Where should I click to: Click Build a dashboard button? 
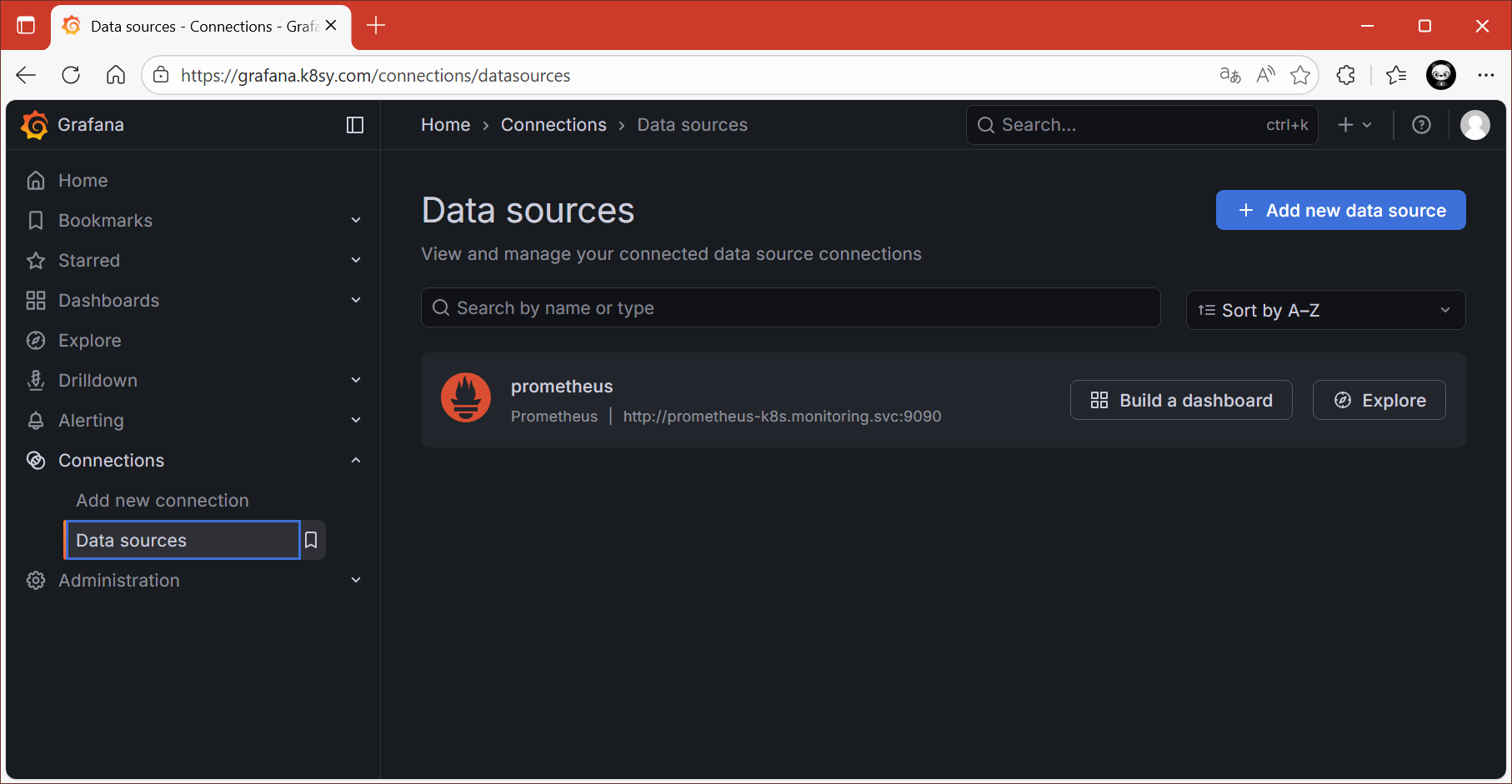(x=1181, y=400)
